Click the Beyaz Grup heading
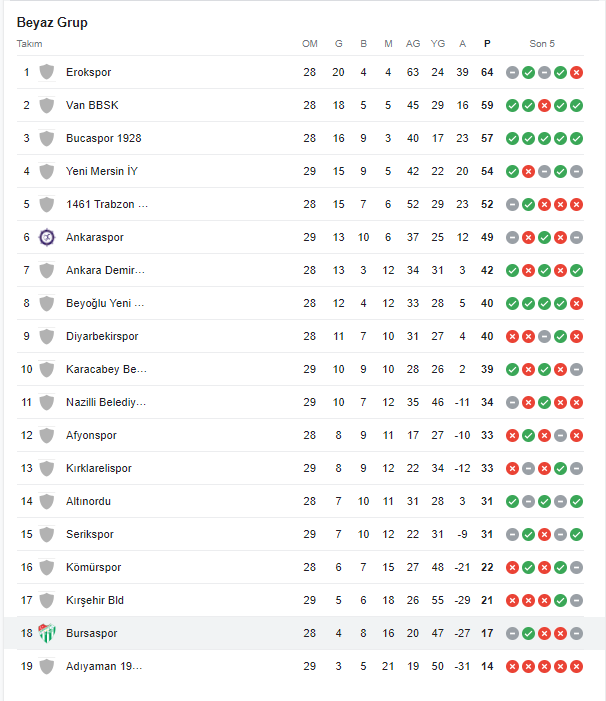This screenshot has width=606, height=701. [x=51, y=22]
